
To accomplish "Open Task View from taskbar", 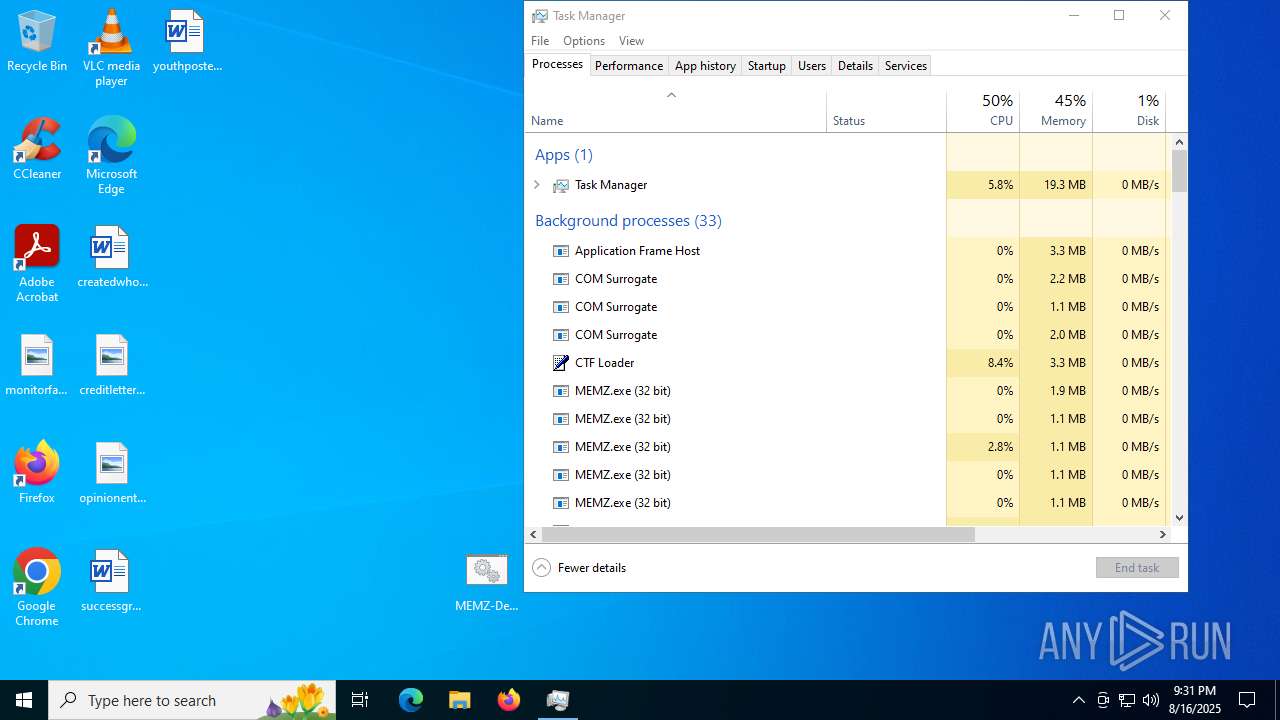I will coord(360,700).
